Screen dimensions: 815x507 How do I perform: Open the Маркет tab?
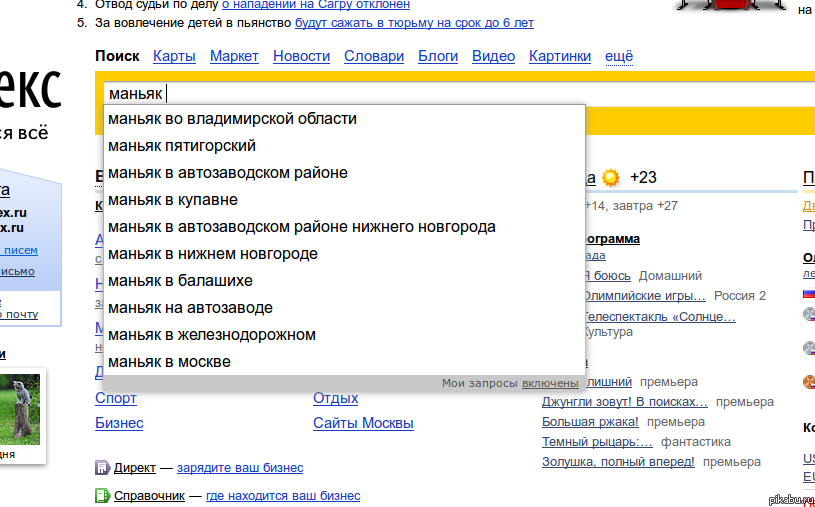(234, 57)
